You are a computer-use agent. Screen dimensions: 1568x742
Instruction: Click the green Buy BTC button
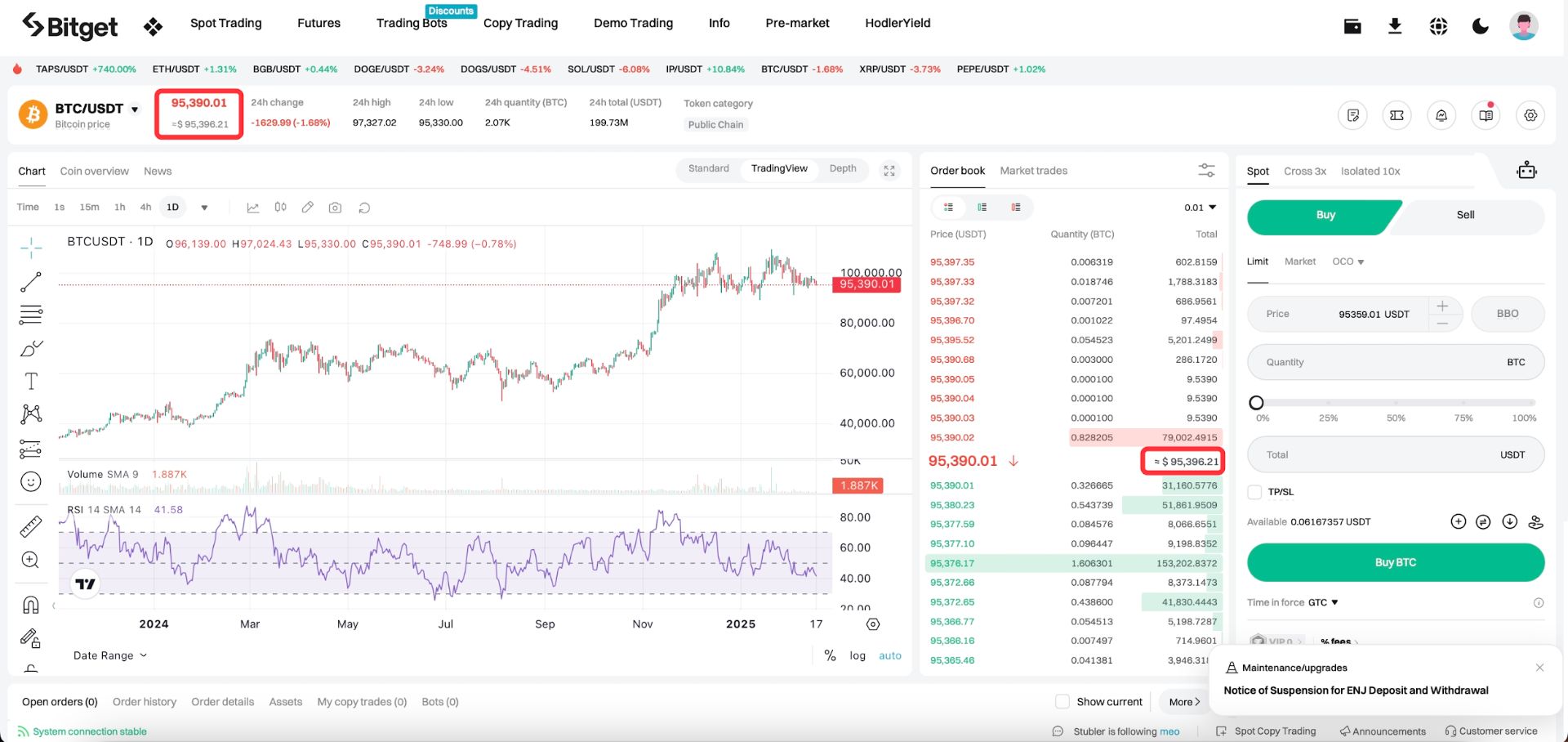(1396, 562)
